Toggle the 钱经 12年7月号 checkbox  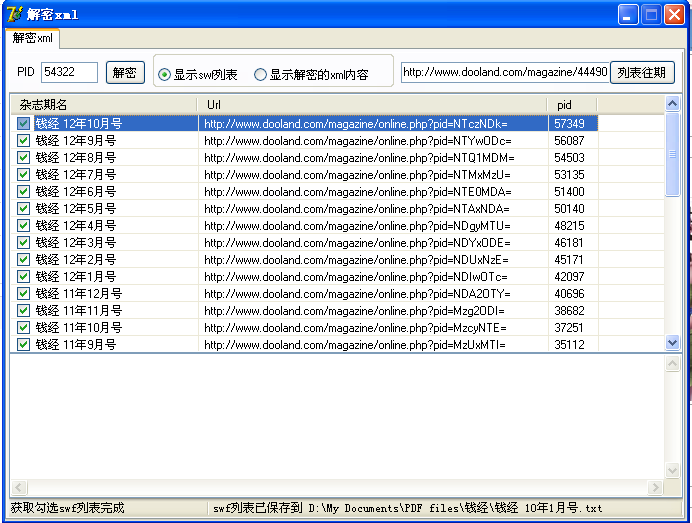point(23,175)
